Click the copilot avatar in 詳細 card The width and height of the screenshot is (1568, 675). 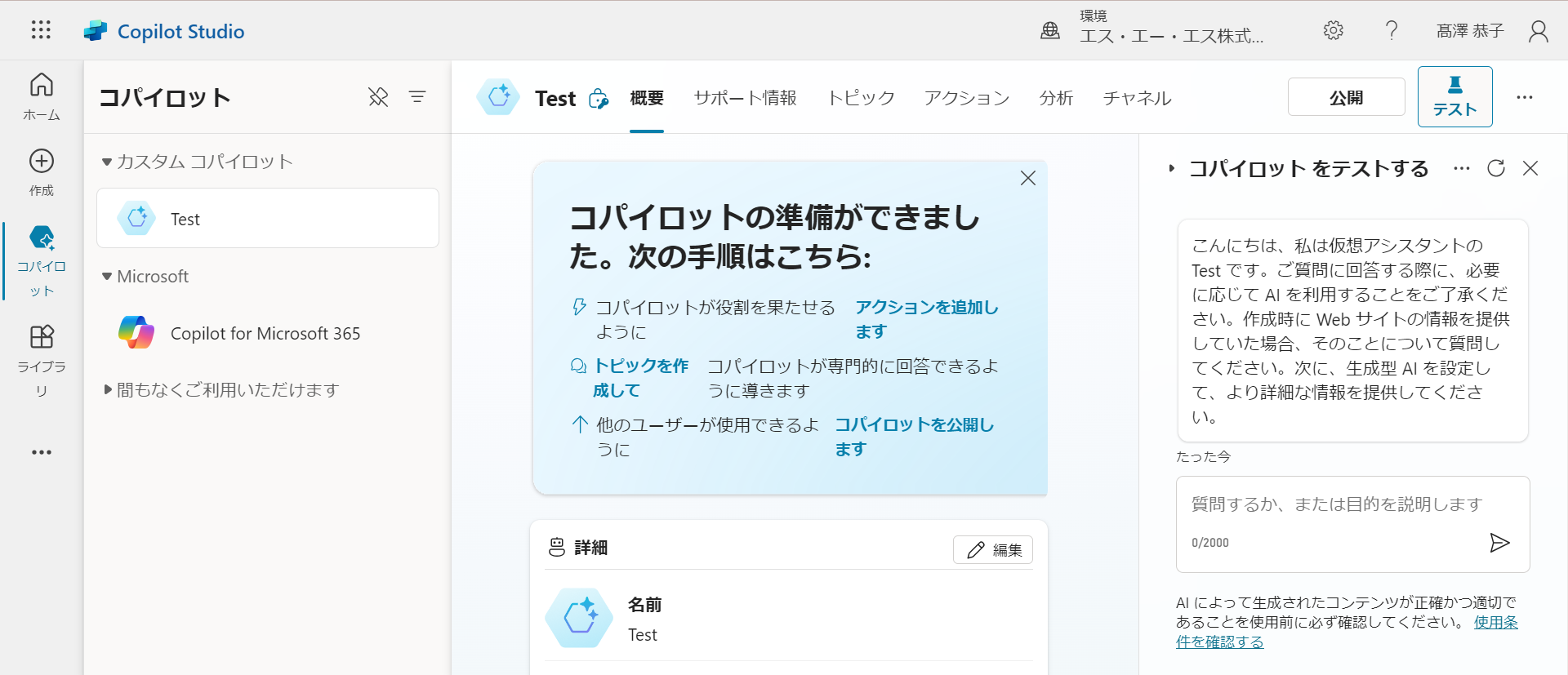[x=579, y=618]
